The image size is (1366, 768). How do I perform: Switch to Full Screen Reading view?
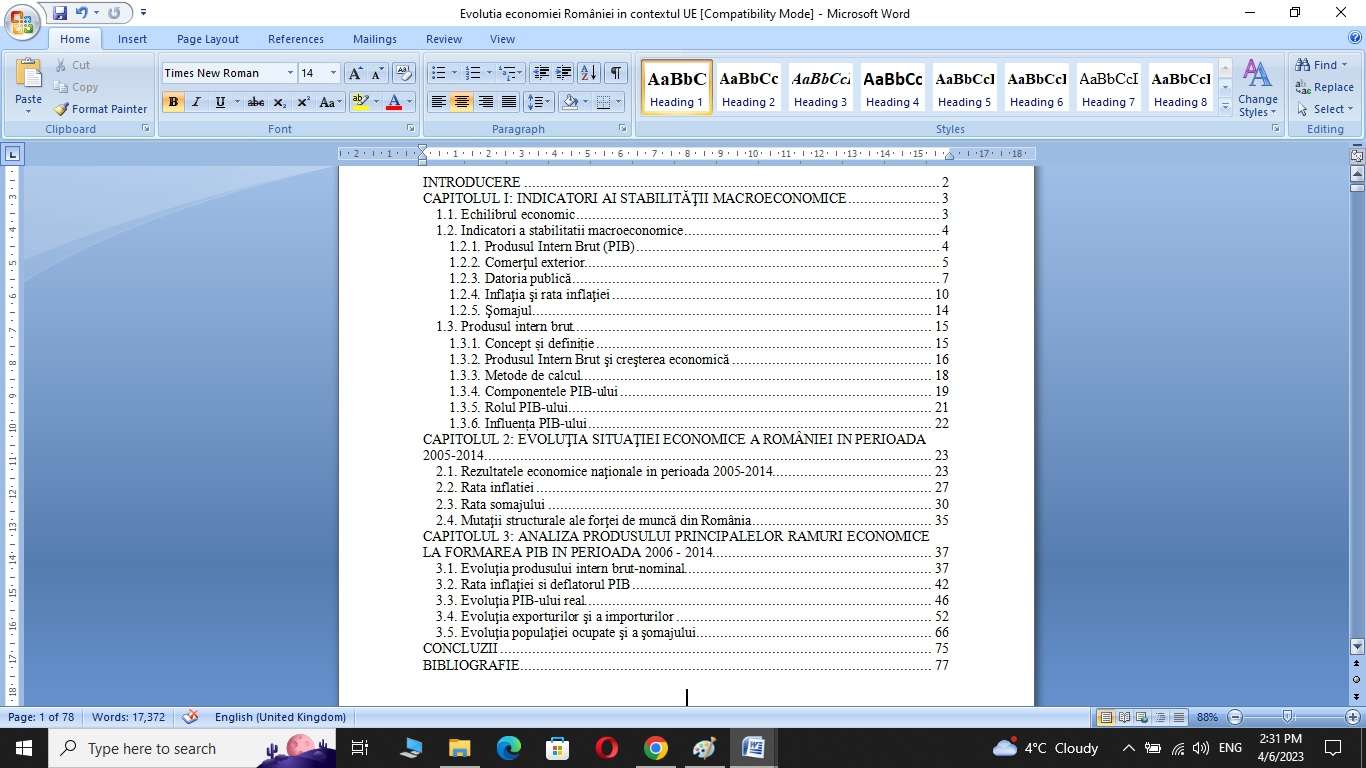pos(1124,717)
